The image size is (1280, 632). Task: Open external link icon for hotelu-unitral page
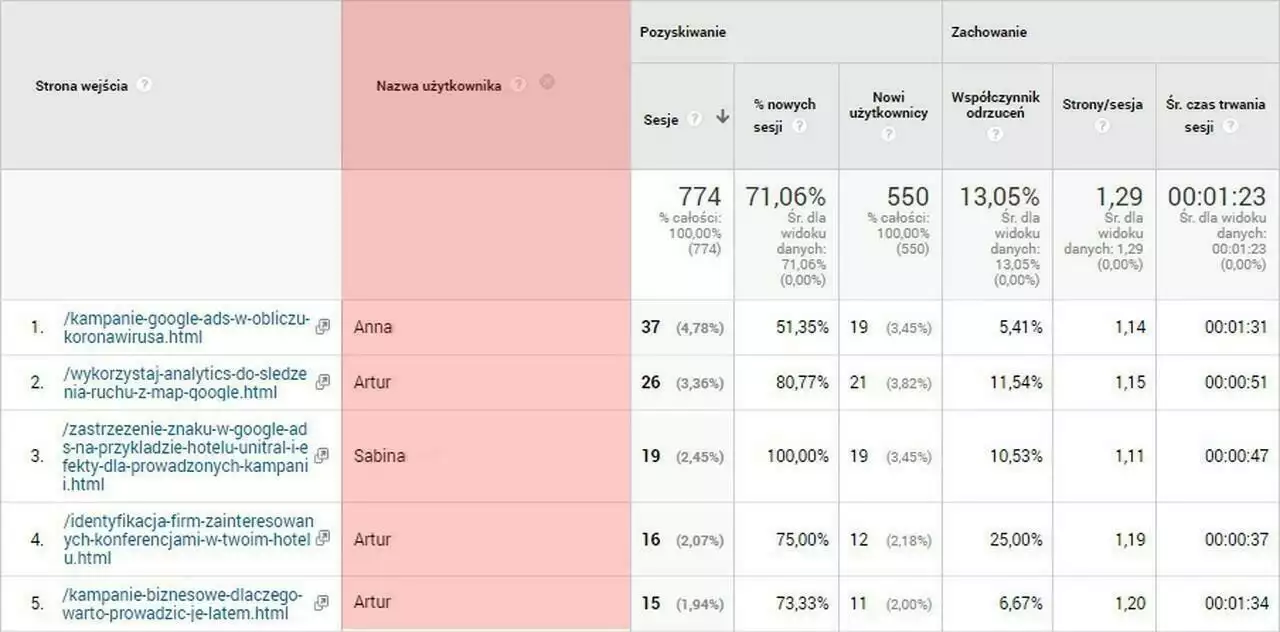(x=322, y=456)
